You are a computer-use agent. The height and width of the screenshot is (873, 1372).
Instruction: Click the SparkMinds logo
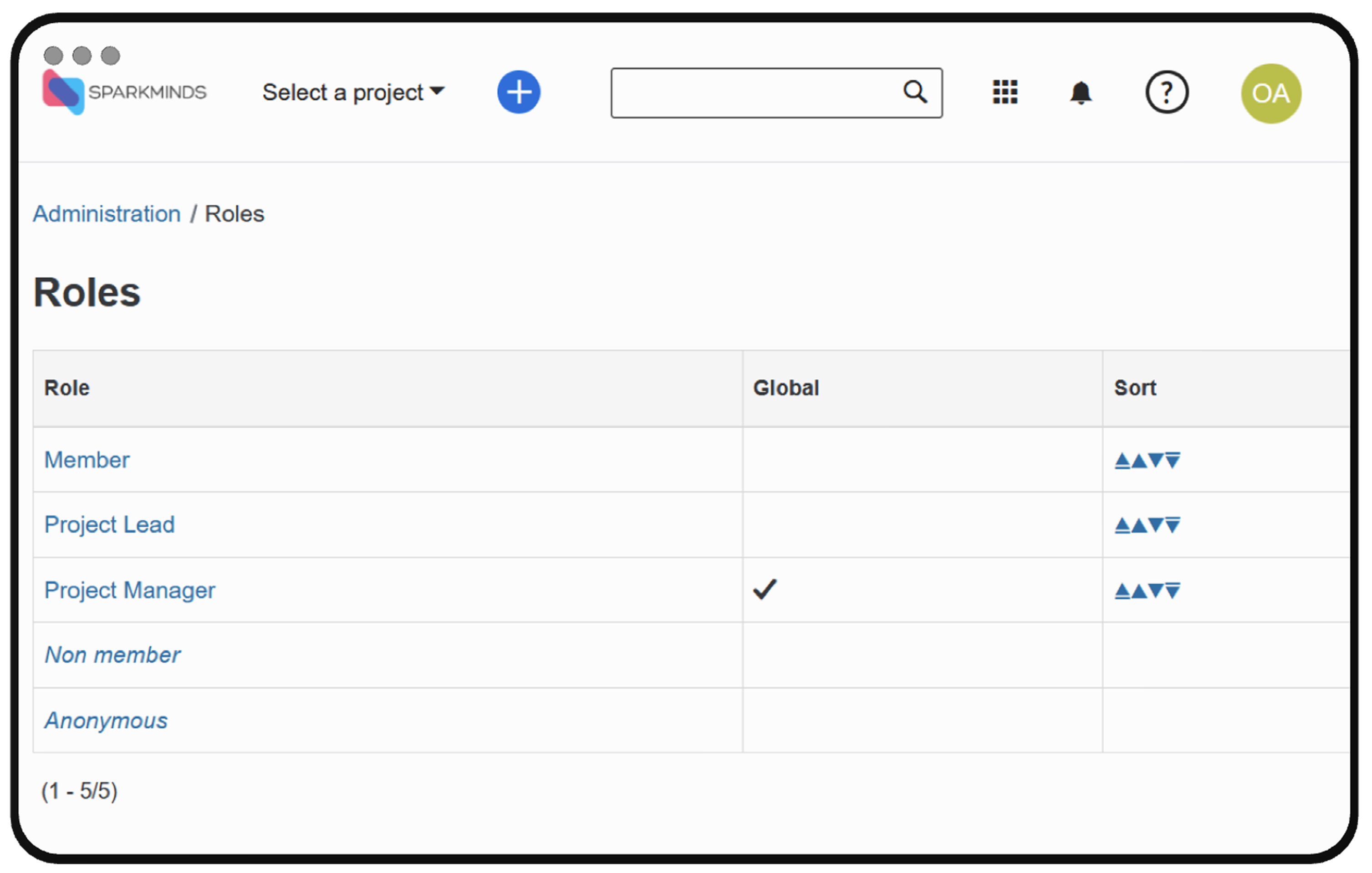click(x=124, y=92)
